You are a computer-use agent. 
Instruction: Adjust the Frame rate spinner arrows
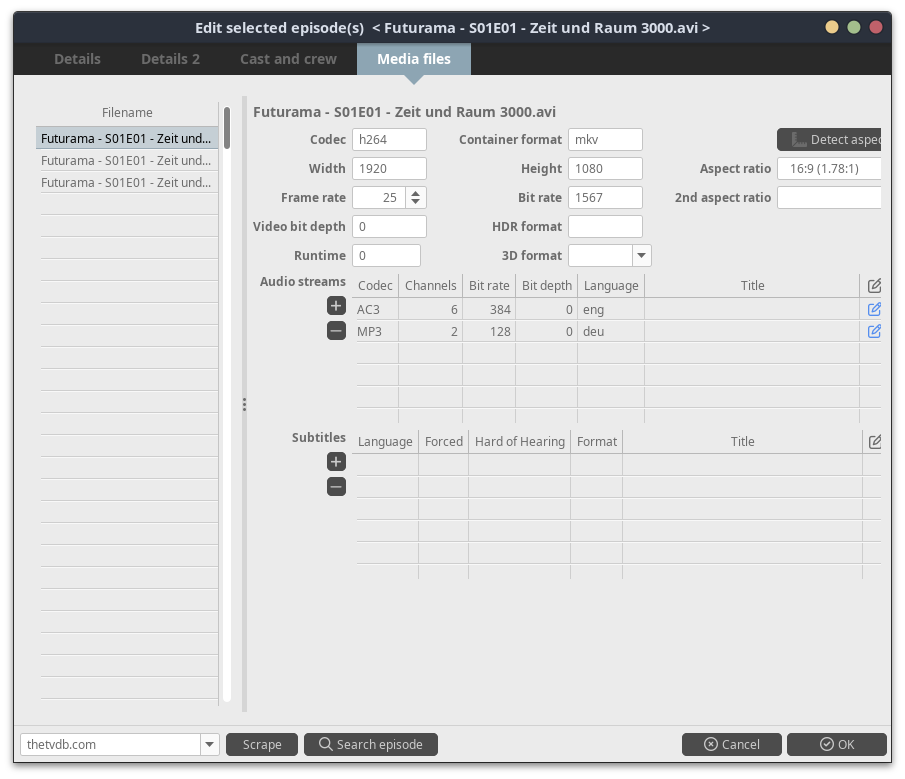[x=416, y=198]
